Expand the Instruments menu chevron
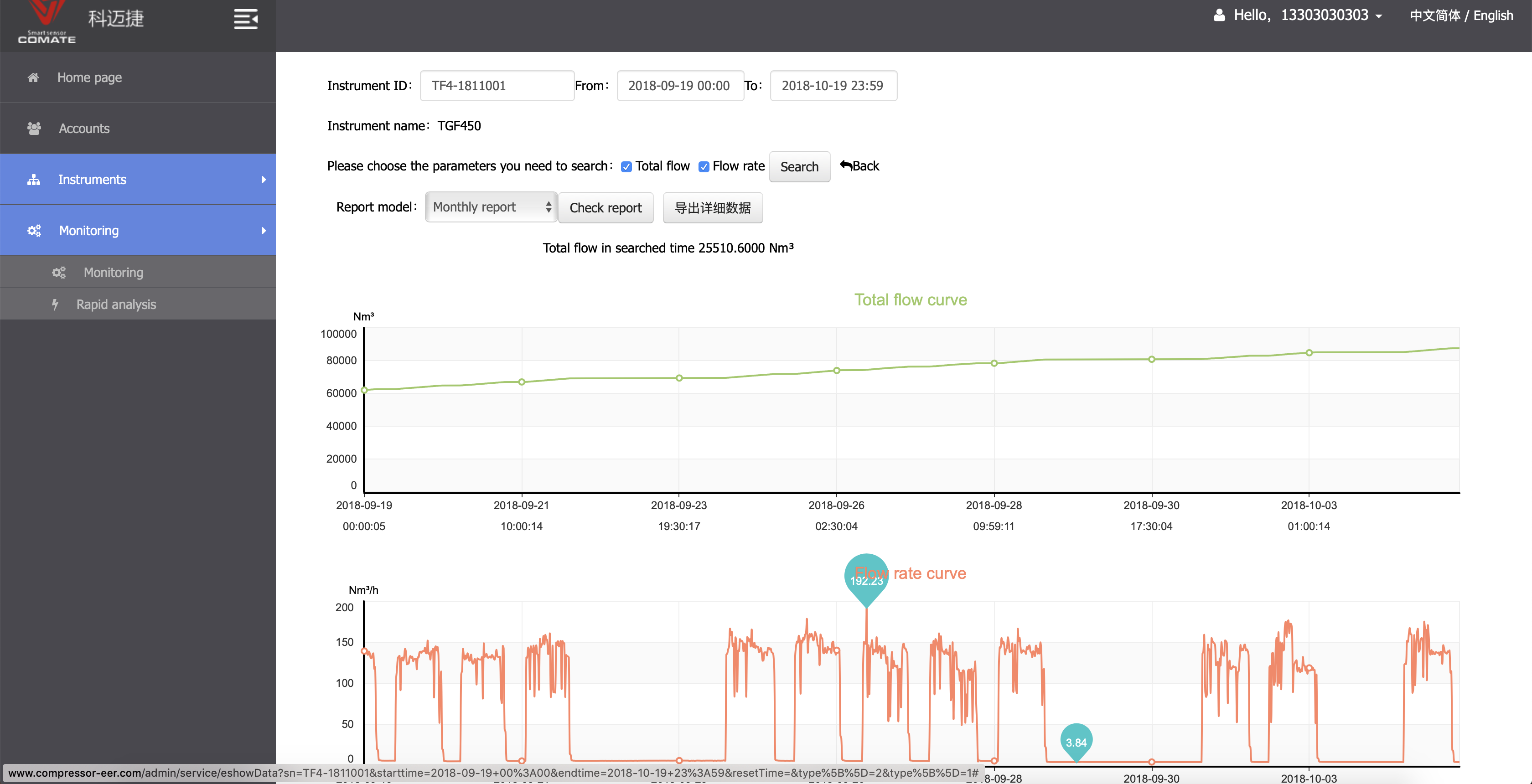Image resolution: width=1532 pixels, height=784 pixels. (x=264, y=180)
